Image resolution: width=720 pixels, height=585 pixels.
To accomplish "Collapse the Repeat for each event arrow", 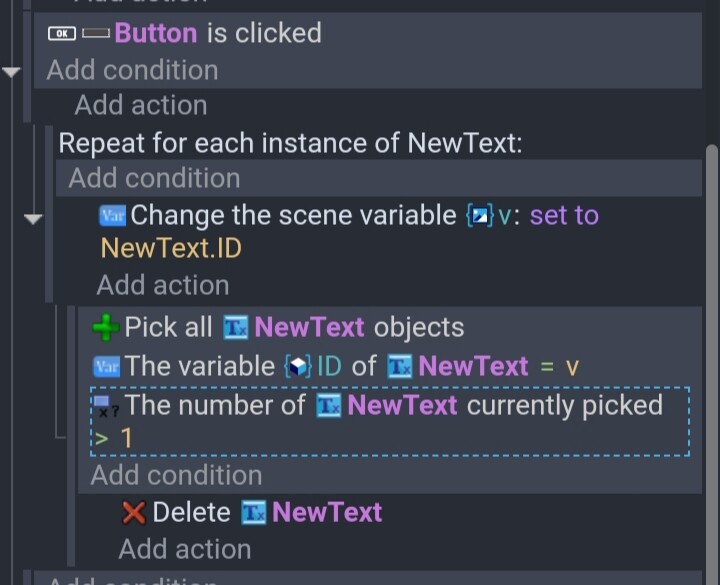I will [33, 219].
